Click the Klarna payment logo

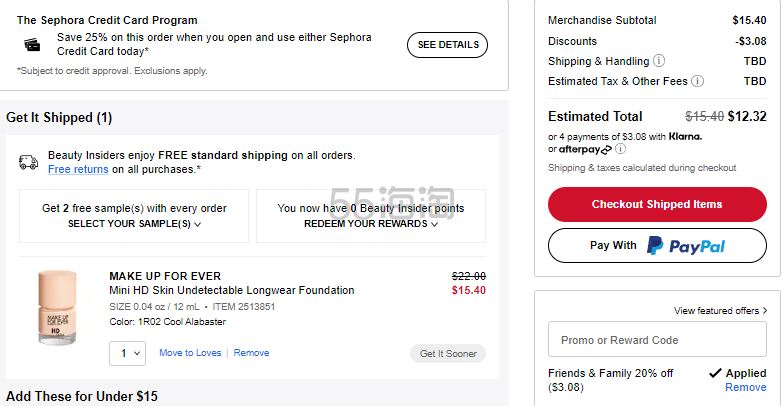[686, 136]
